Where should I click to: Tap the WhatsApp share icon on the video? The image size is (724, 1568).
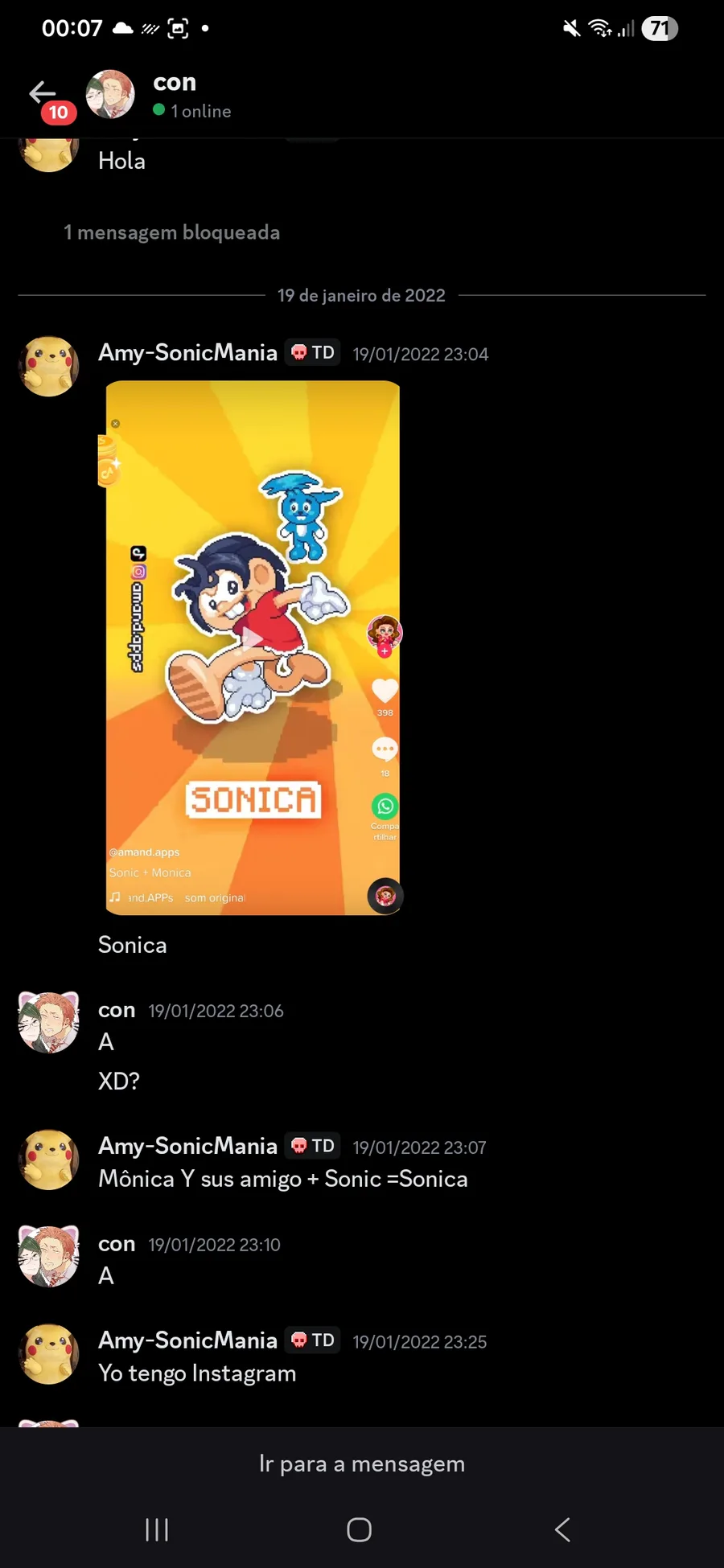coord(385,806)
